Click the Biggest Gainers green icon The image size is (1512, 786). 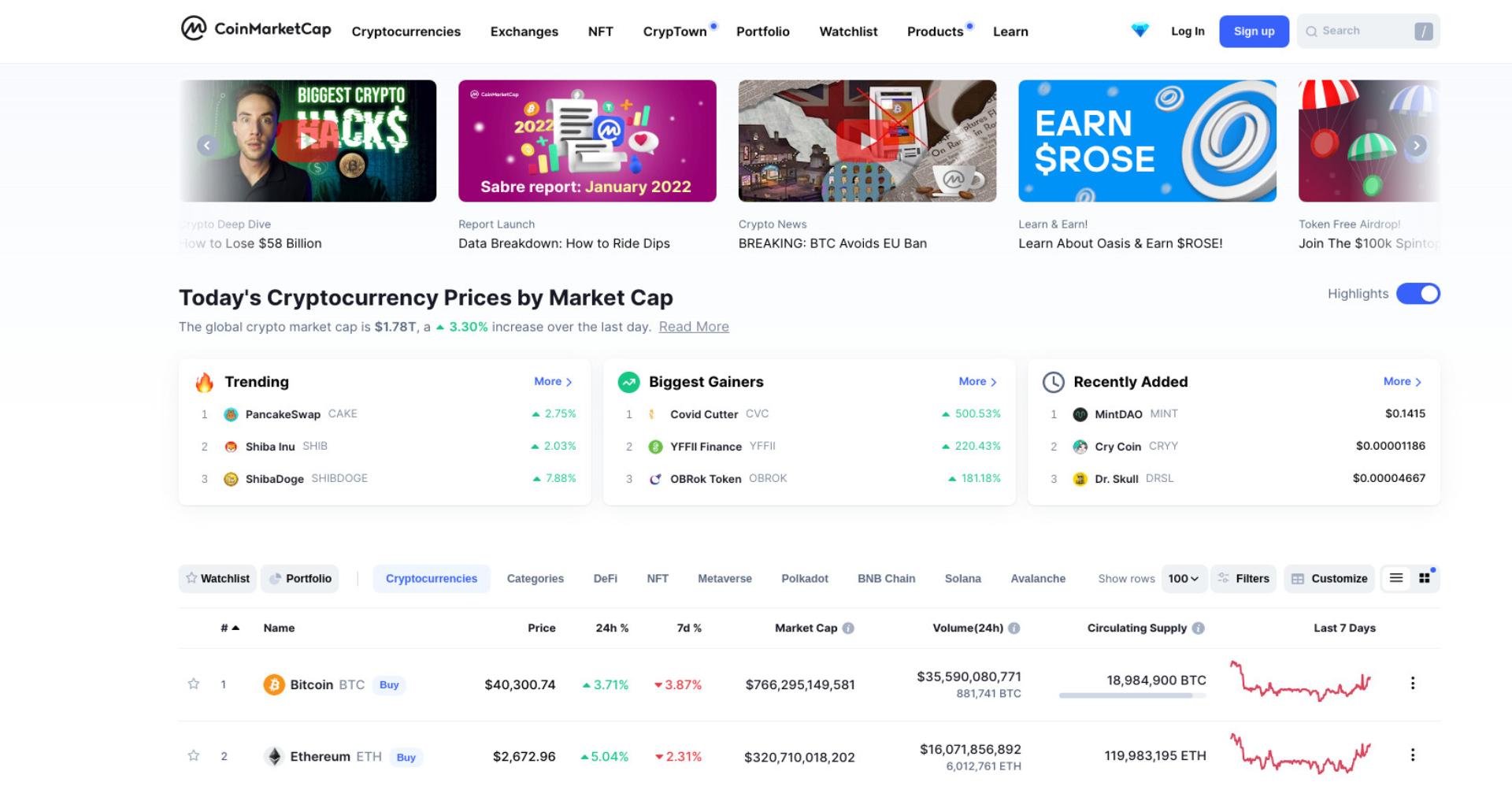pos(628,382)
